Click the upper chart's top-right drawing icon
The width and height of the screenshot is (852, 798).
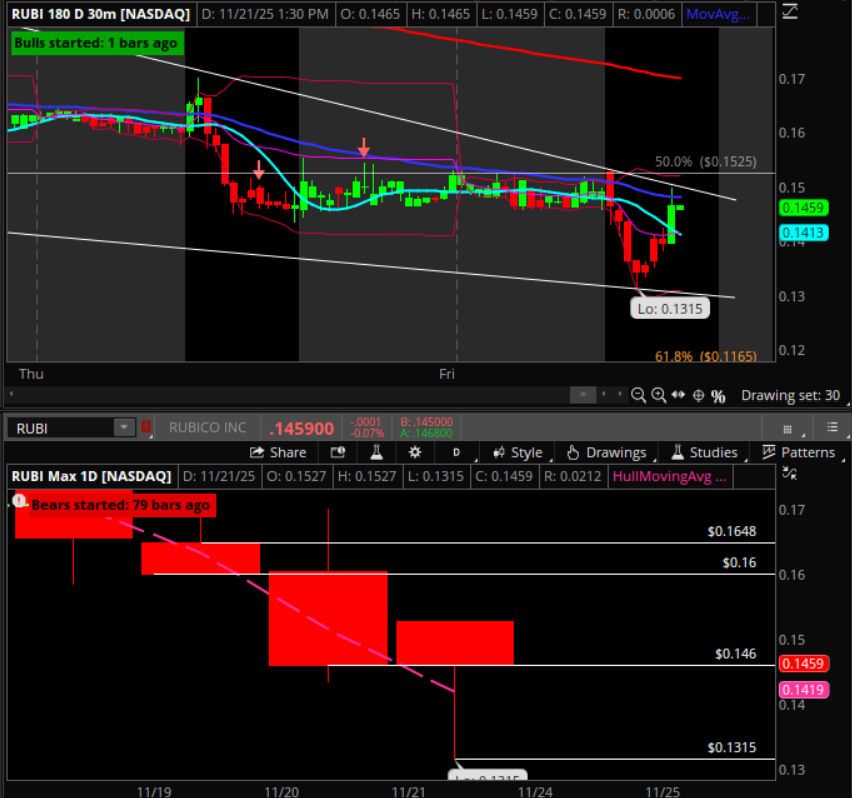pyautogui.click(x=790, y=11)
